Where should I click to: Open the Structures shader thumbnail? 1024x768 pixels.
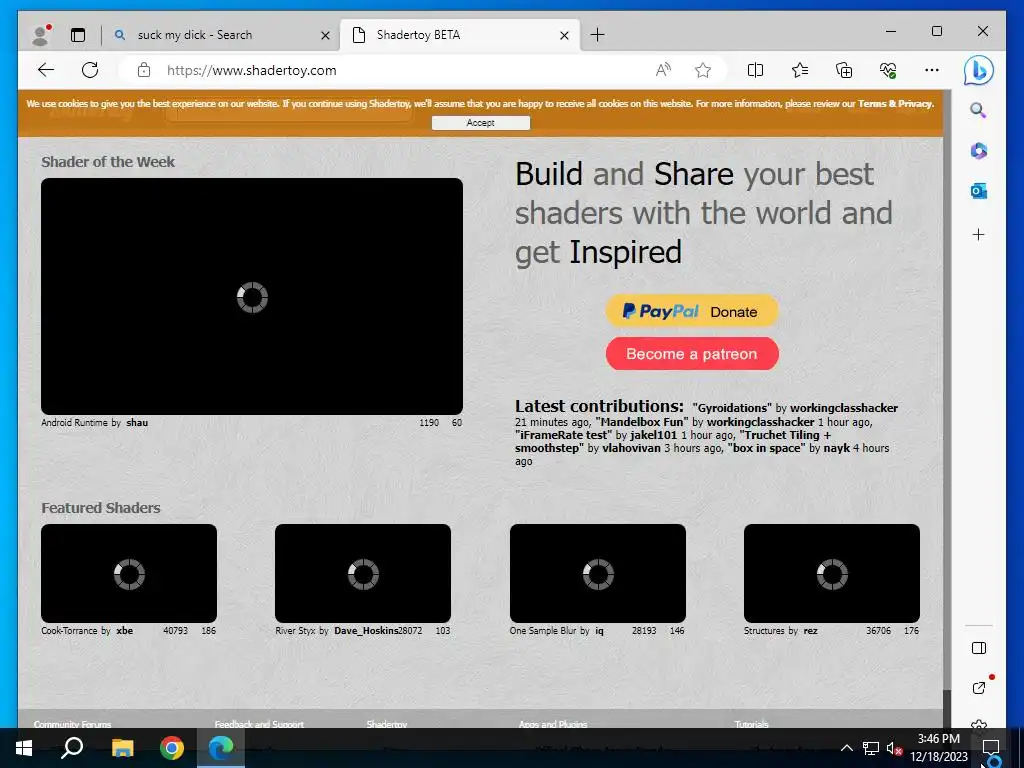[832, 573]
